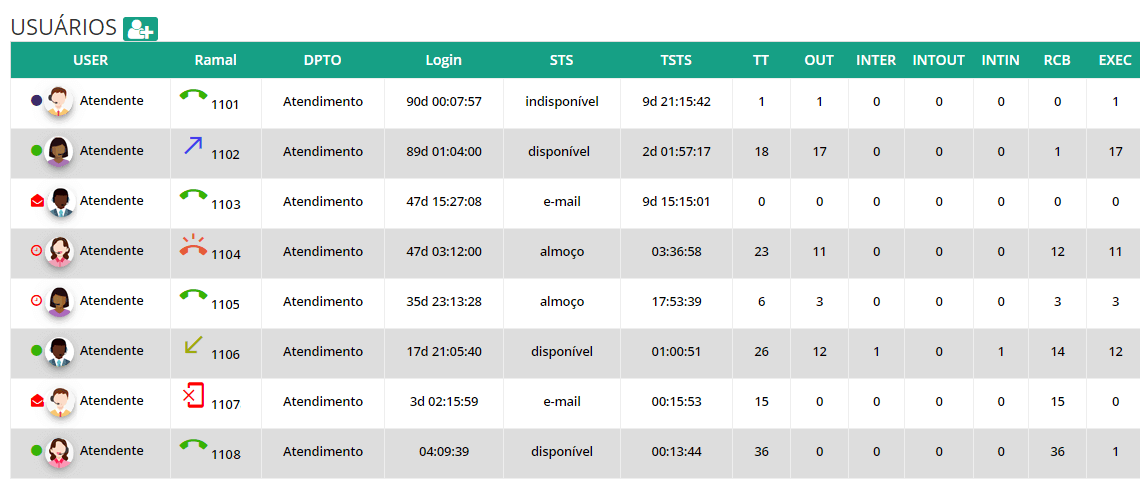Sort by the Login column header
Viewport: 1140px width, 487px height.
443,60
